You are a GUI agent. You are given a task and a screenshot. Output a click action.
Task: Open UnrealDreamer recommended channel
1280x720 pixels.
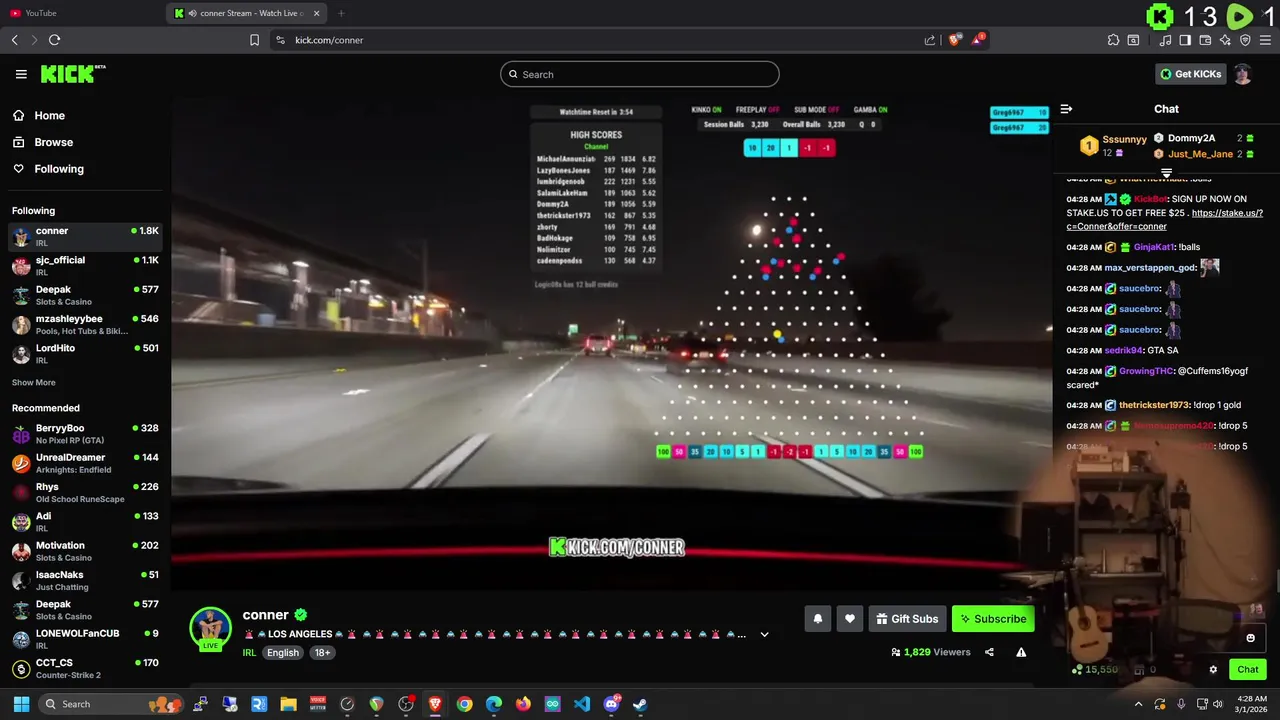[x=85, y=463]
